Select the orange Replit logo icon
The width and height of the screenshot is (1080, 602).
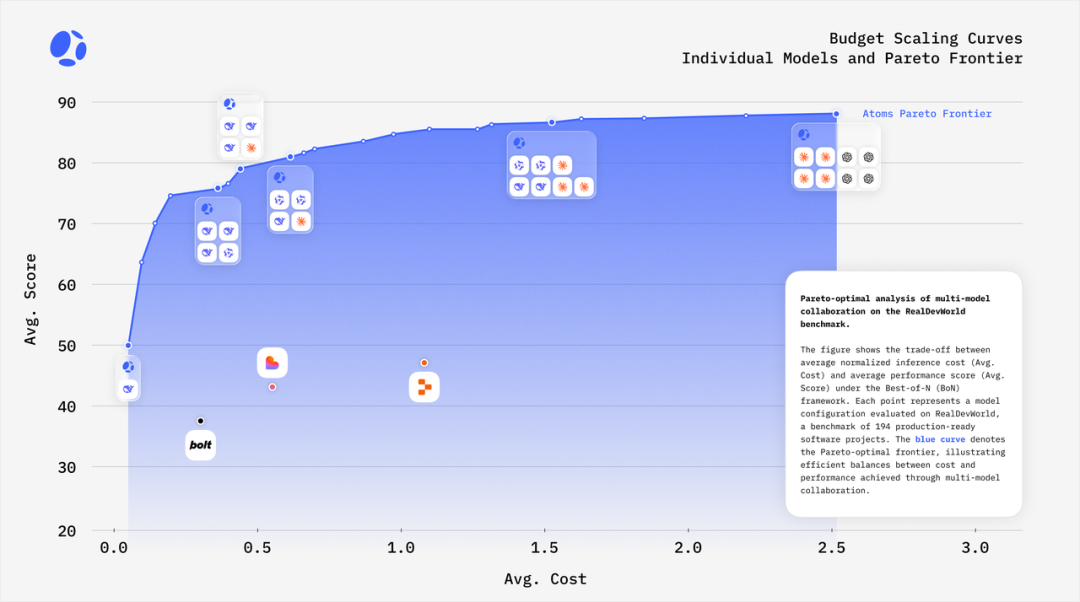click(x=424, y=387)
